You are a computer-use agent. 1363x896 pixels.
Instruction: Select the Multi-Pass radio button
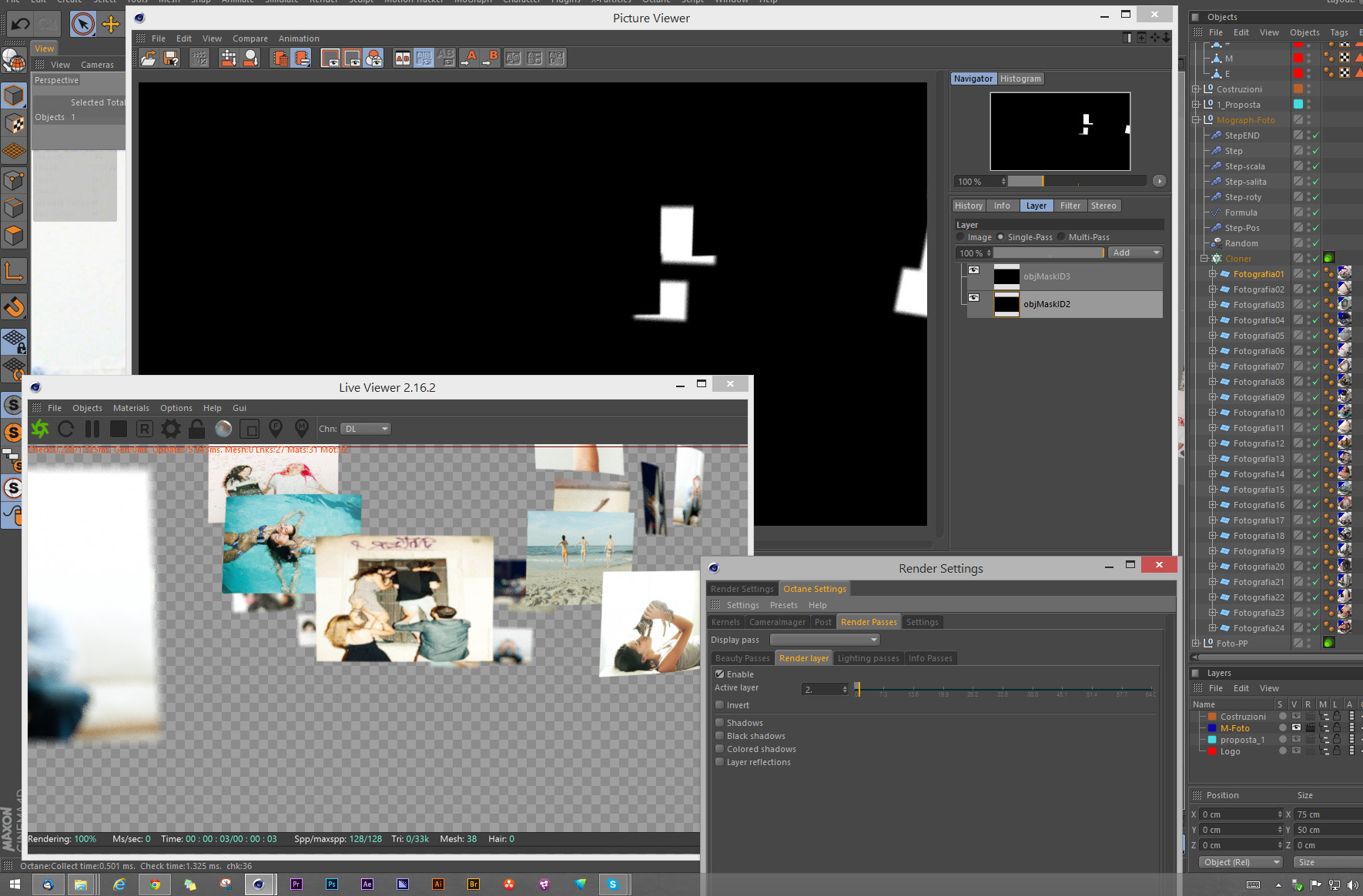[1061, 237]
